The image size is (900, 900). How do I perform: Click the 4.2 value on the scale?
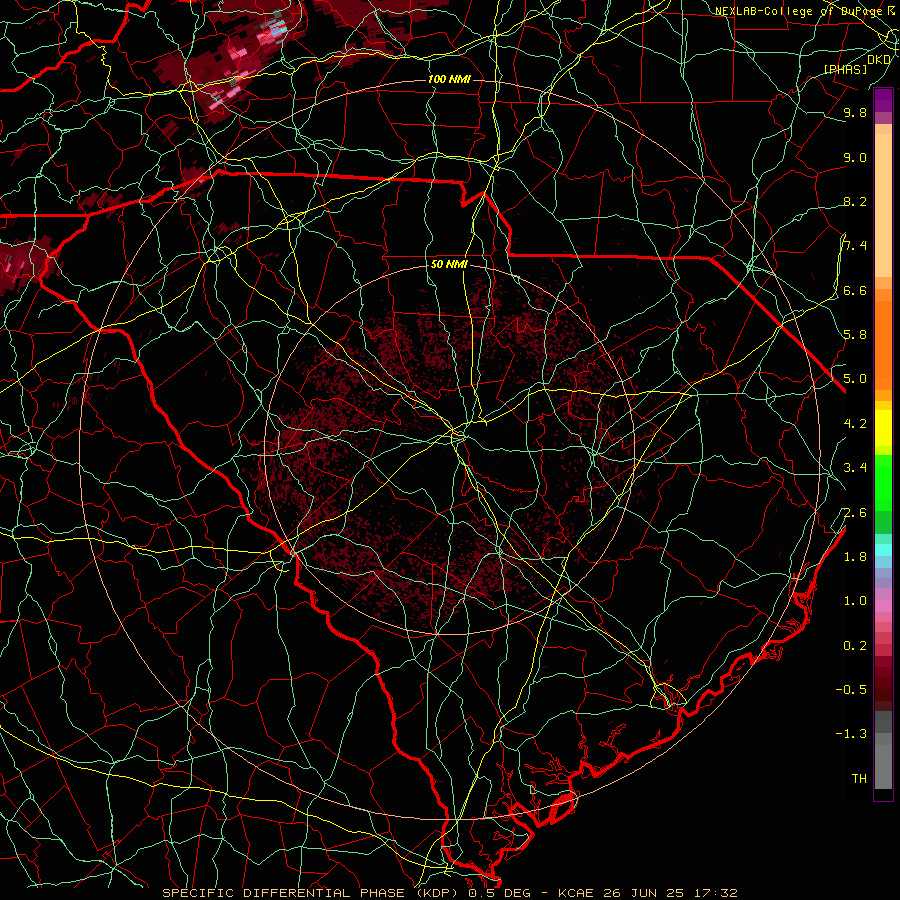pos(855,424)
